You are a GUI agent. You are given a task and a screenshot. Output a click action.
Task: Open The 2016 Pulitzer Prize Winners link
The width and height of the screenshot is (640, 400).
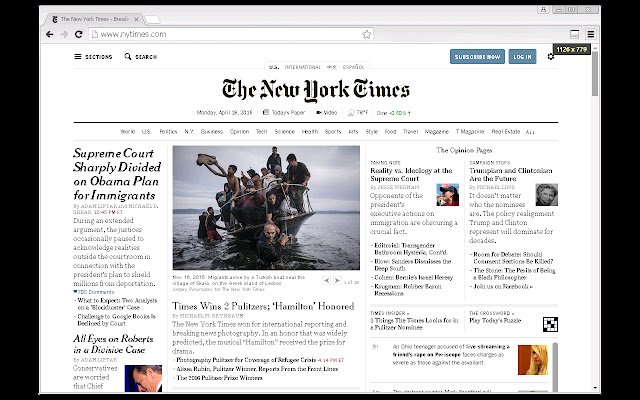pos(219,378)
